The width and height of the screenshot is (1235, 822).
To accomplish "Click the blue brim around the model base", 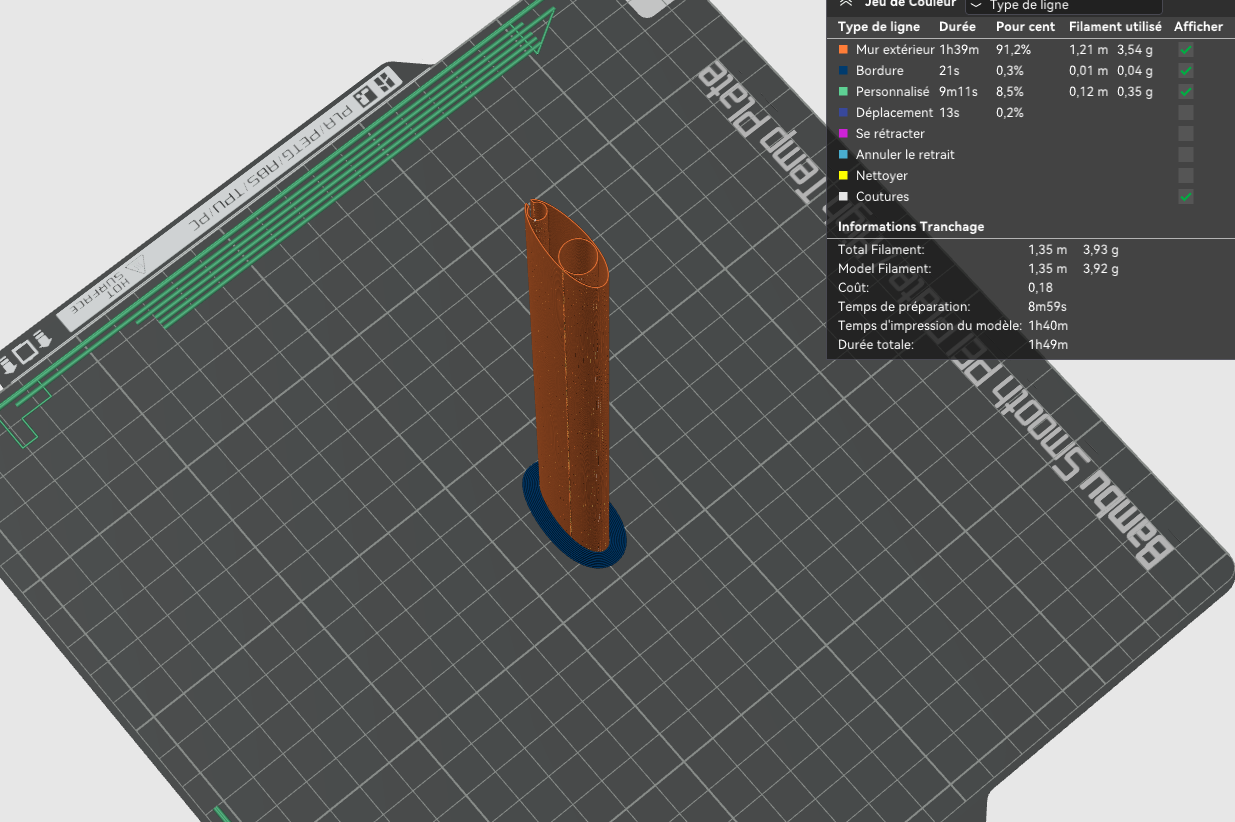I will 574,520.
